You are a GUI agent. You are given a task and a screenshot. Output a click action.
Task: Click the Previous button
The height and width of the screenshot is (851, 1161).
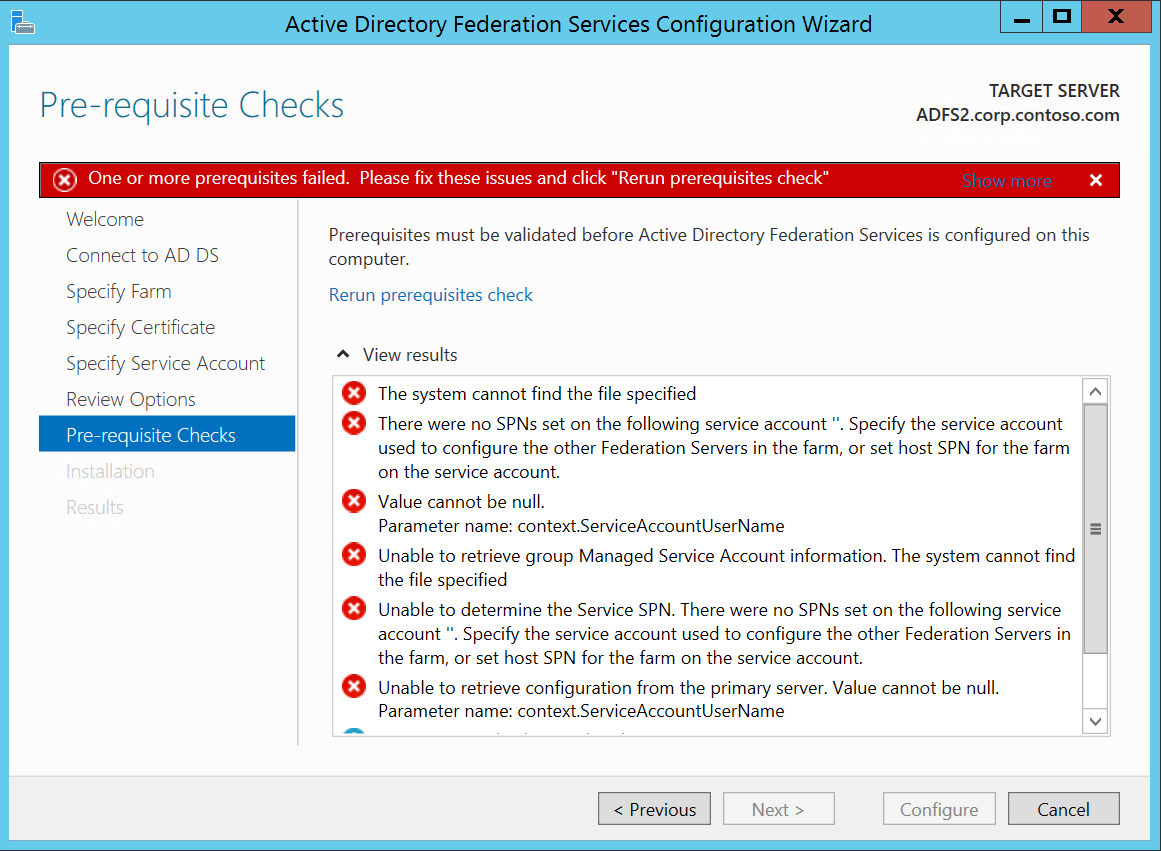[655, 809]
